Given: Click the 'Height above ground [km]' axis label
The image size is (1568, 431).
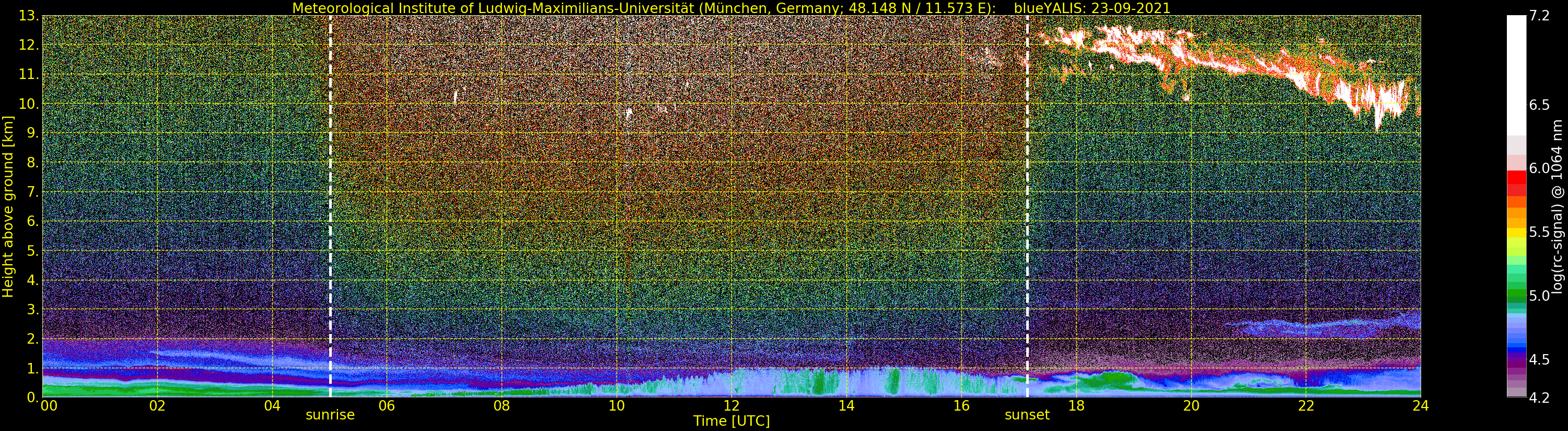Looking at the screenshot, I should point(8,206).
